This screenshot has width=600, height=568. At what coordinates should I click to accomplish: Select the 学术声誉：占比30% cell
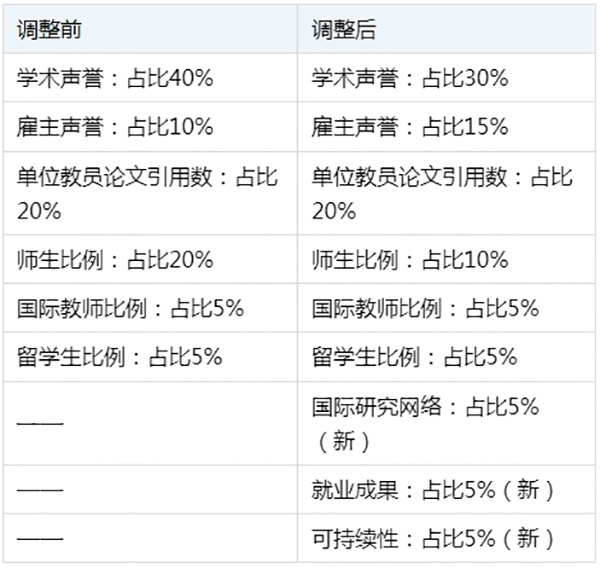coord(447,78)
